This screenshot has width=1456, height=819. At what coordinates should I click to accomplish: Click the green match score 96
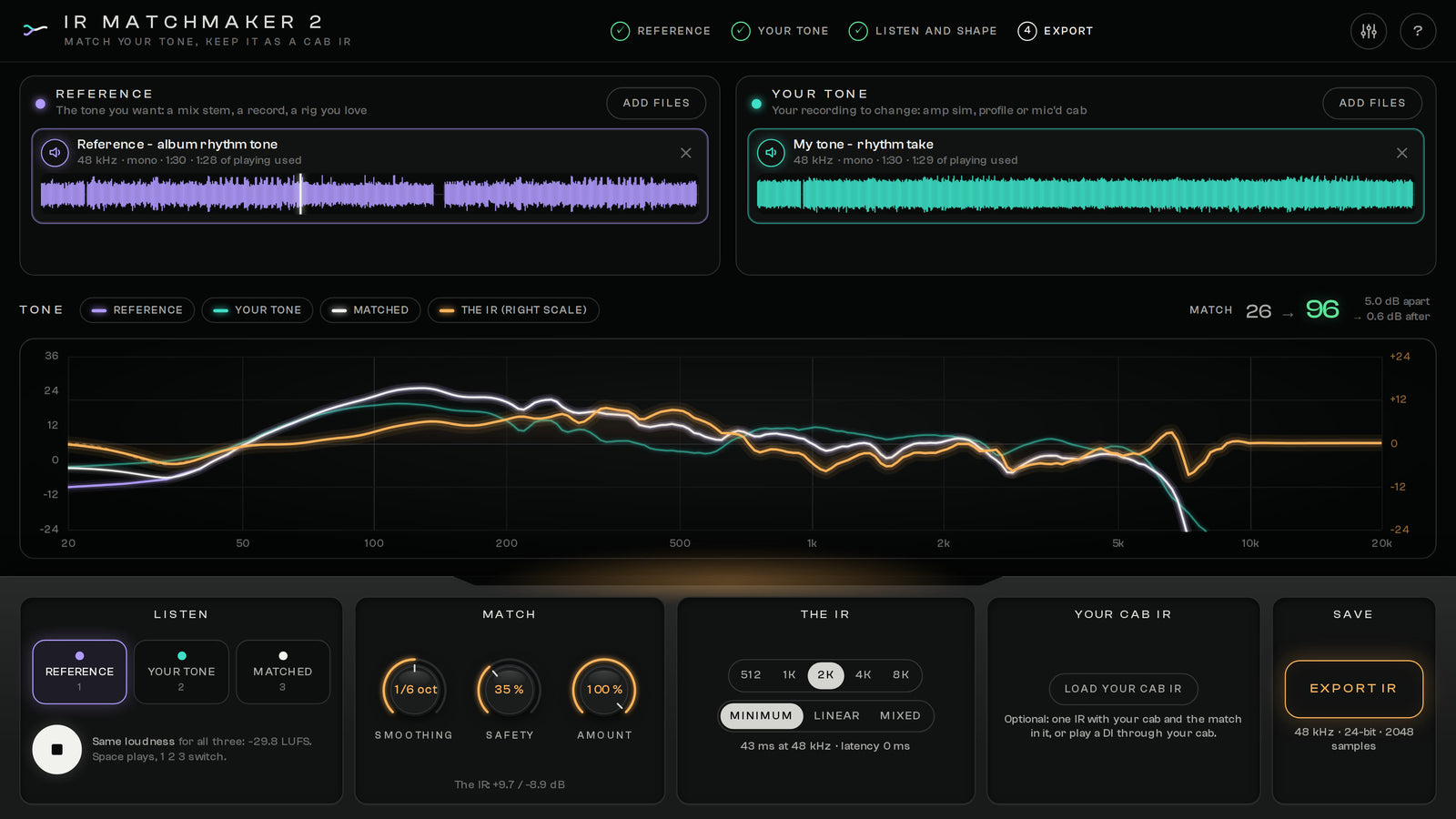[x=1322, y=309]
